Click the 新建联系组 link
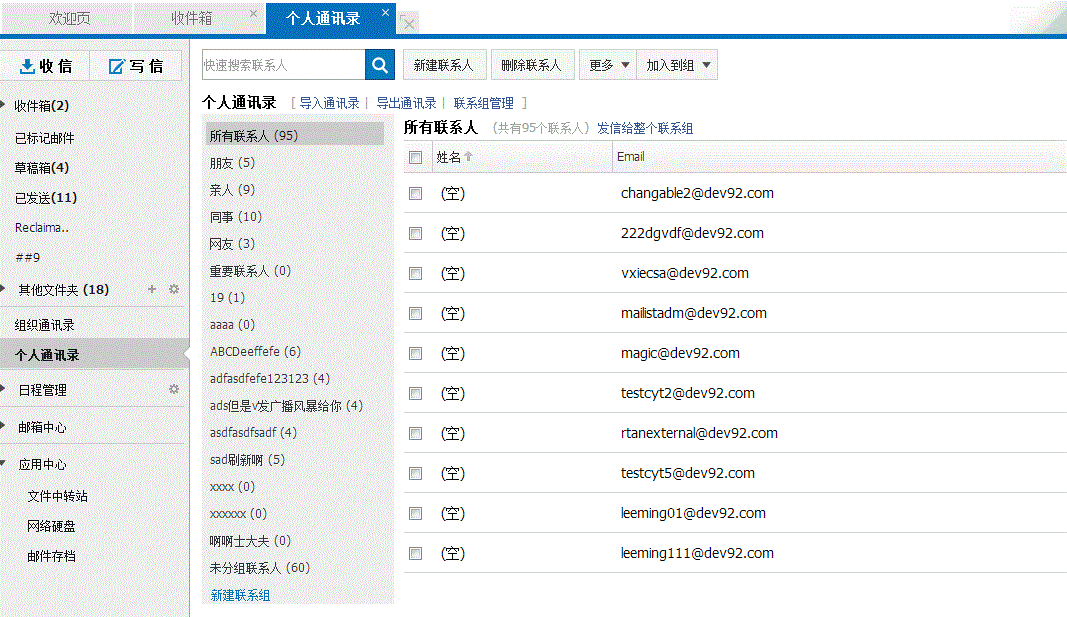This screenshot has height=617, width=1067. (240, 595)
